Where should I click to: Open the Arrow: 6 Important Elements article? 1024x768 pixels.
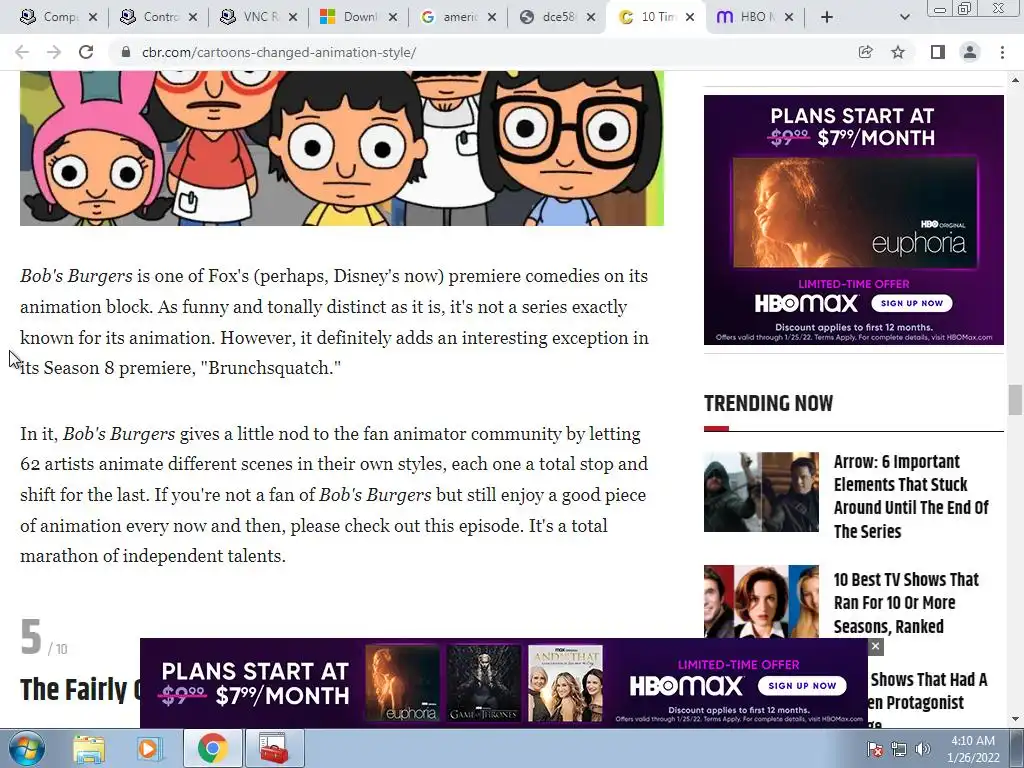click(x=911, y=496)
